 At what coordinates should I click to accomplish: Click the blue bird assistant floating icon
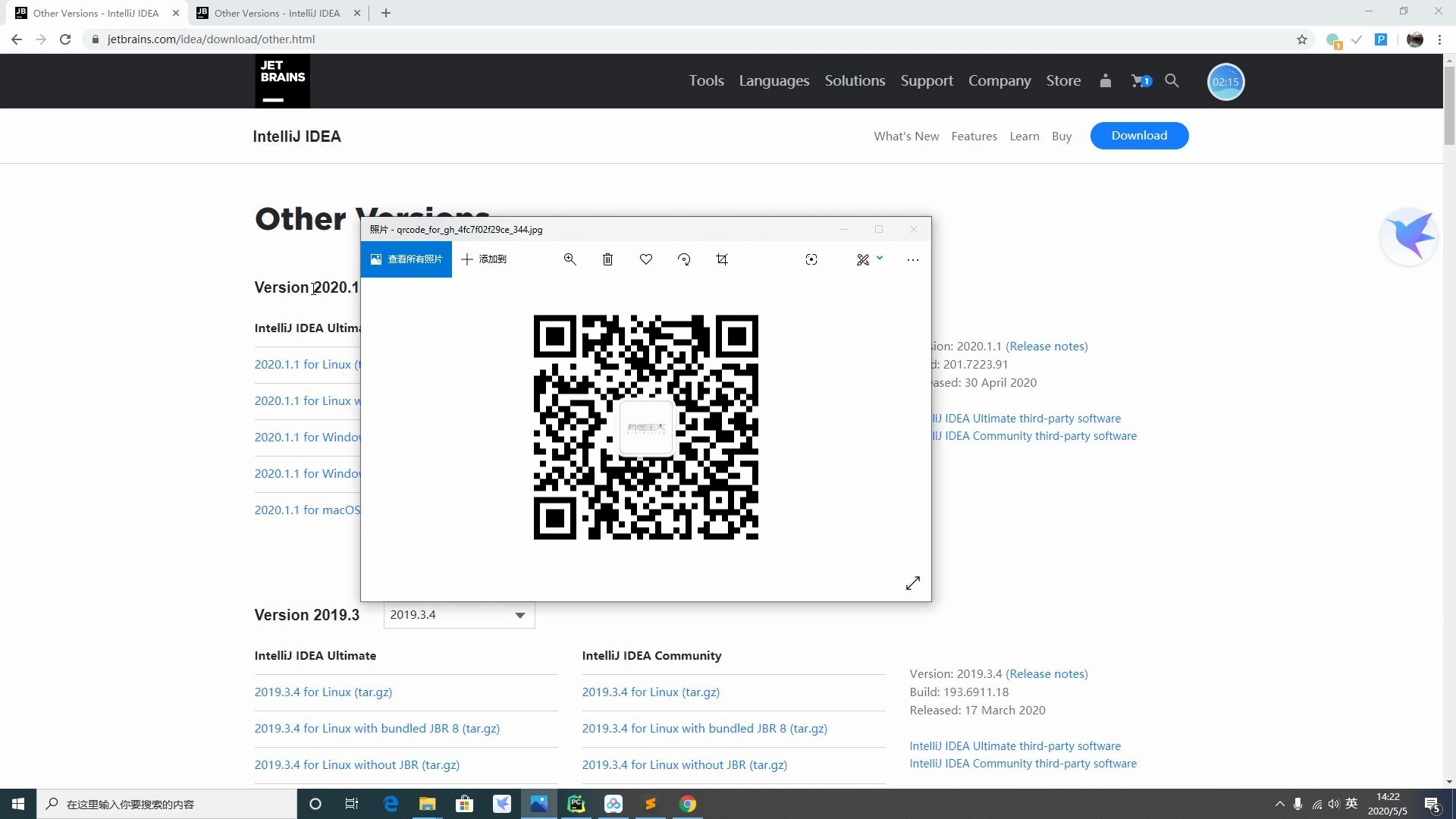1409,237
